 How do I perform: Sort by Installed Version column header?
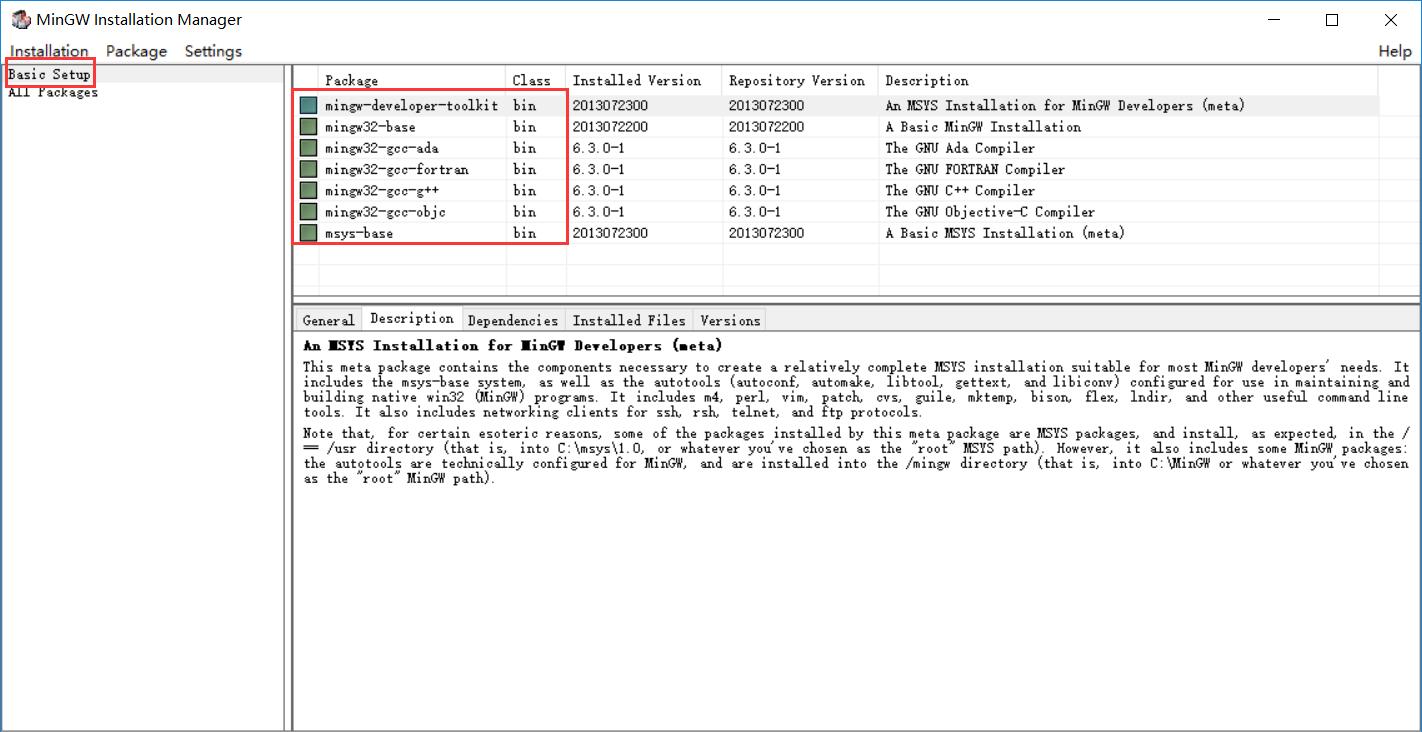(643, 80)
